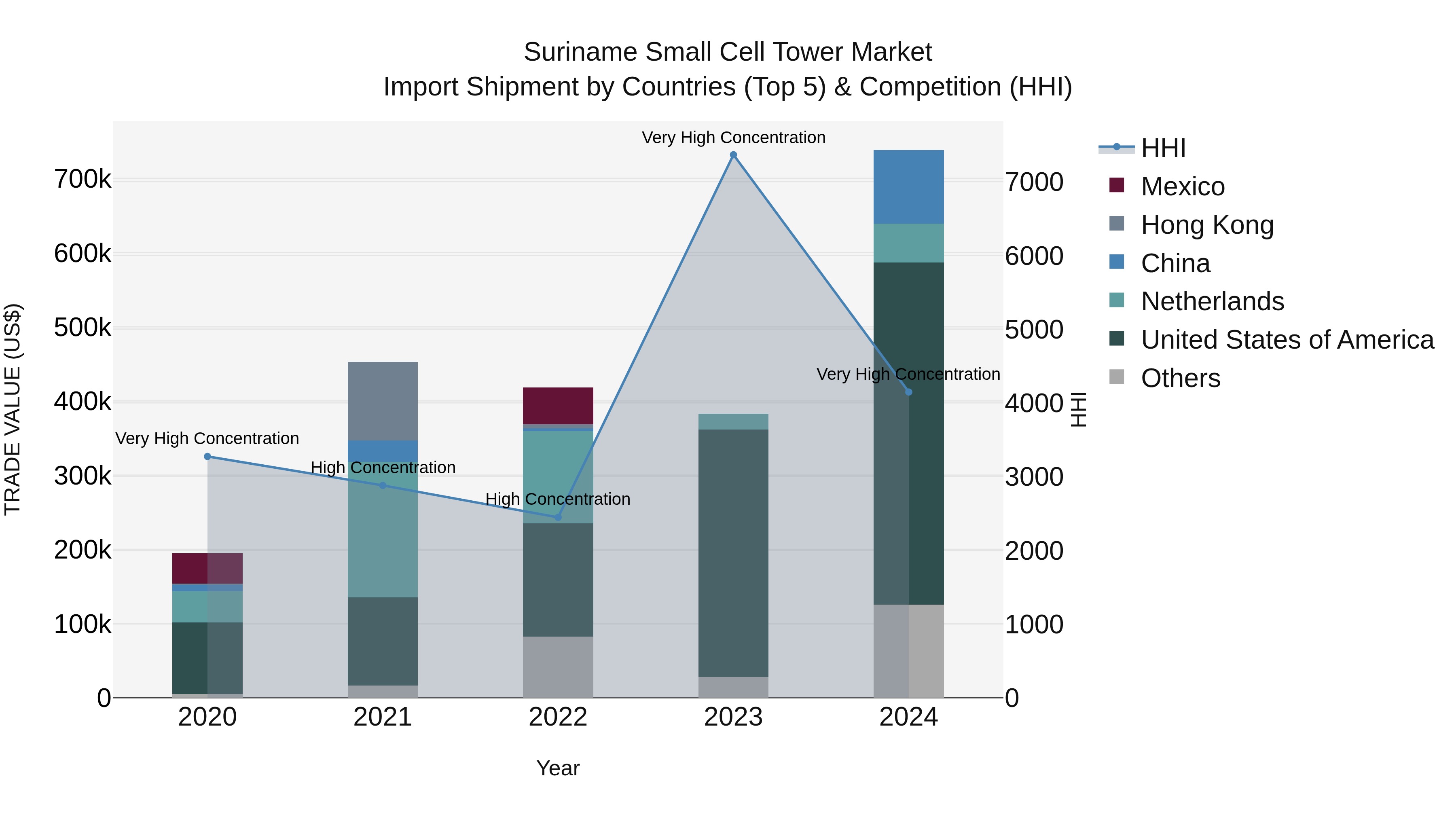The height and width of the screenshot is (819, 1456).
Task: Click the 2021 x-axis year label
Action: (x=383, y=717)
